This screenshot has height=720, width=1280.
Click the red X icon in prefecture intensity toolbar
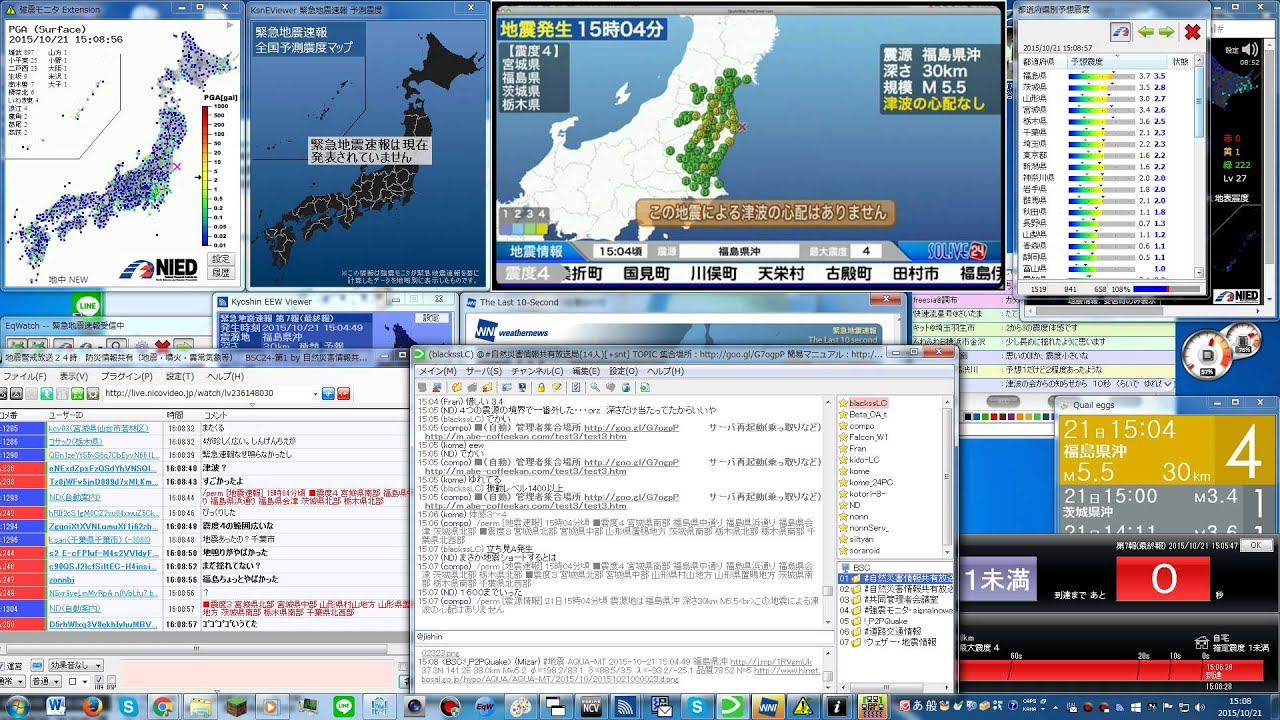[1192, 32]
